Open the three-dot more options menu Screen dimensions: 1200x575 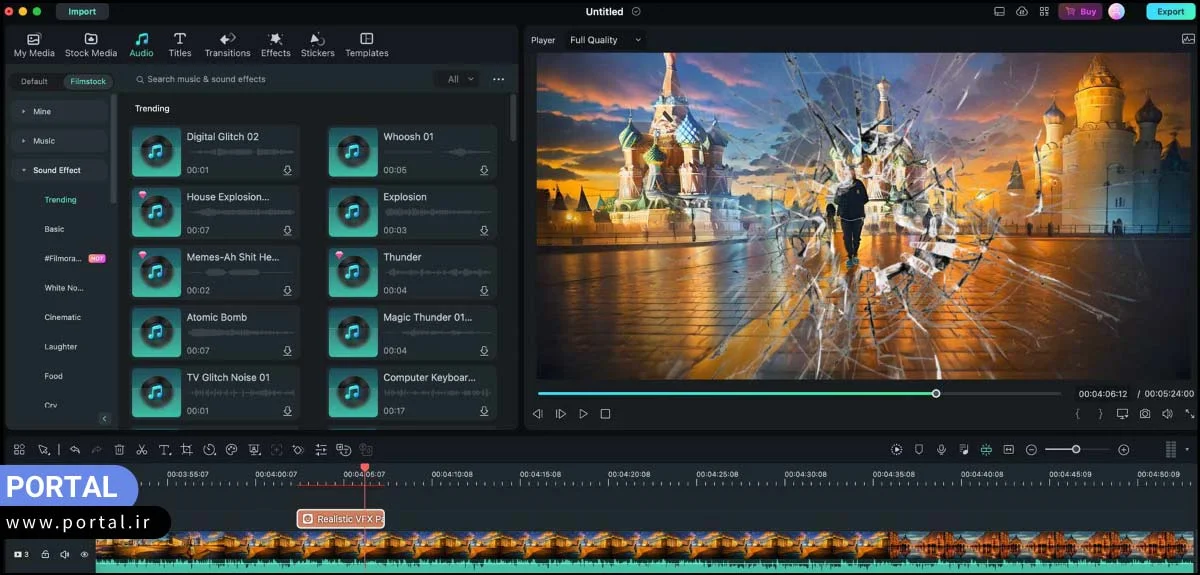point(499,79)
